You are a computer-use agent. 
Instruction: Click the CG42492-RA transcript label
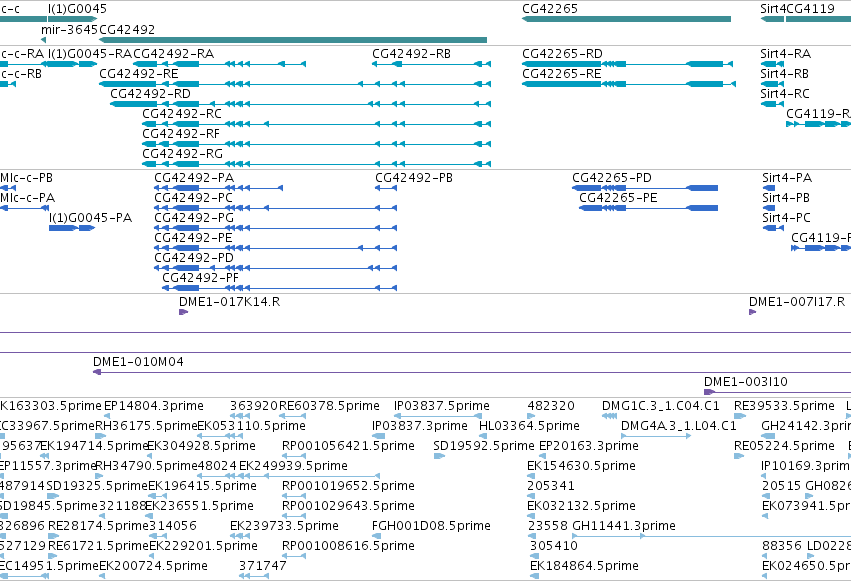tap(174, 54)
